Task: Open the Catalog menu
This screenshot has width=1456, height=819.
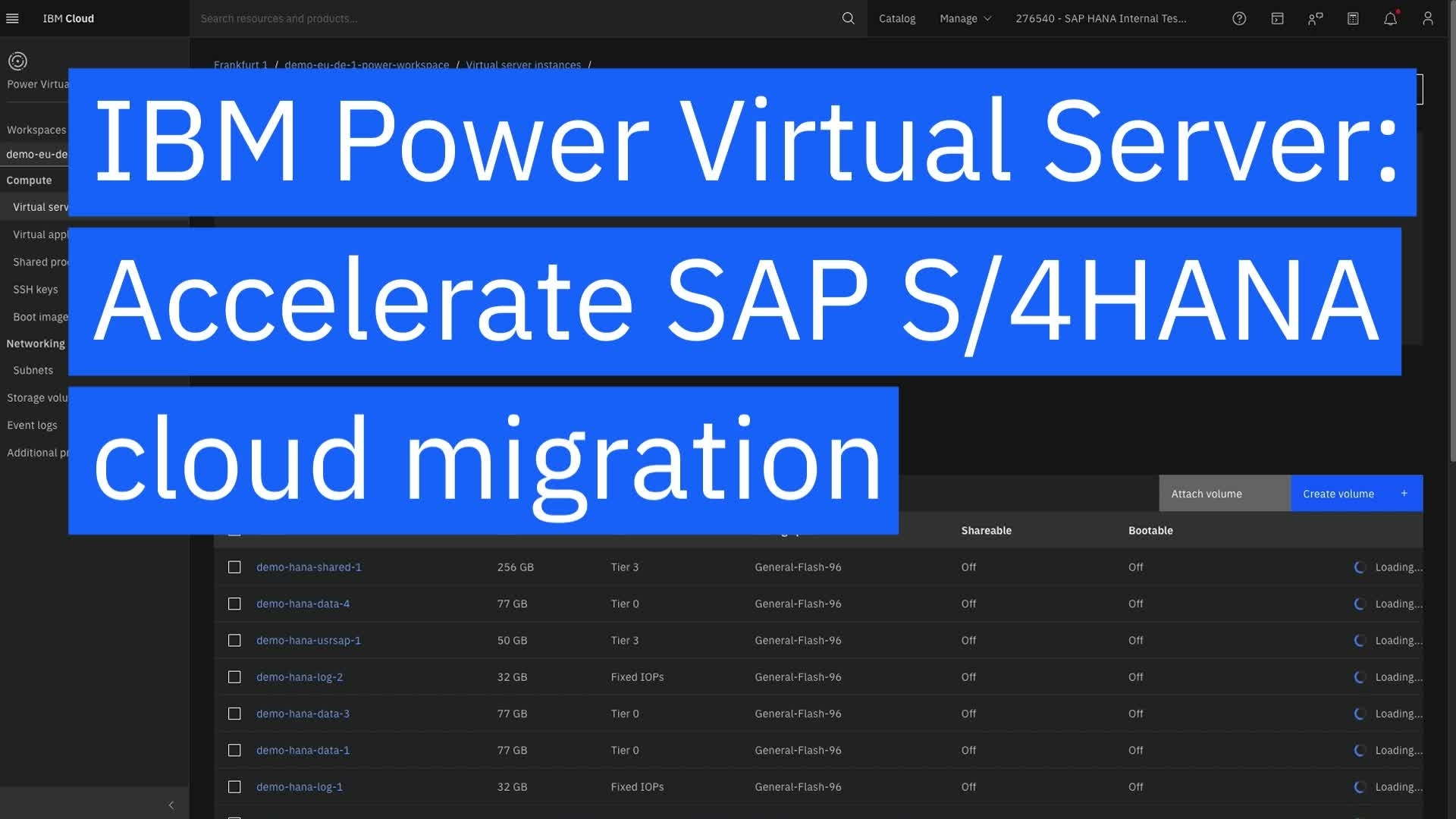Action: (x=897, y=18)
